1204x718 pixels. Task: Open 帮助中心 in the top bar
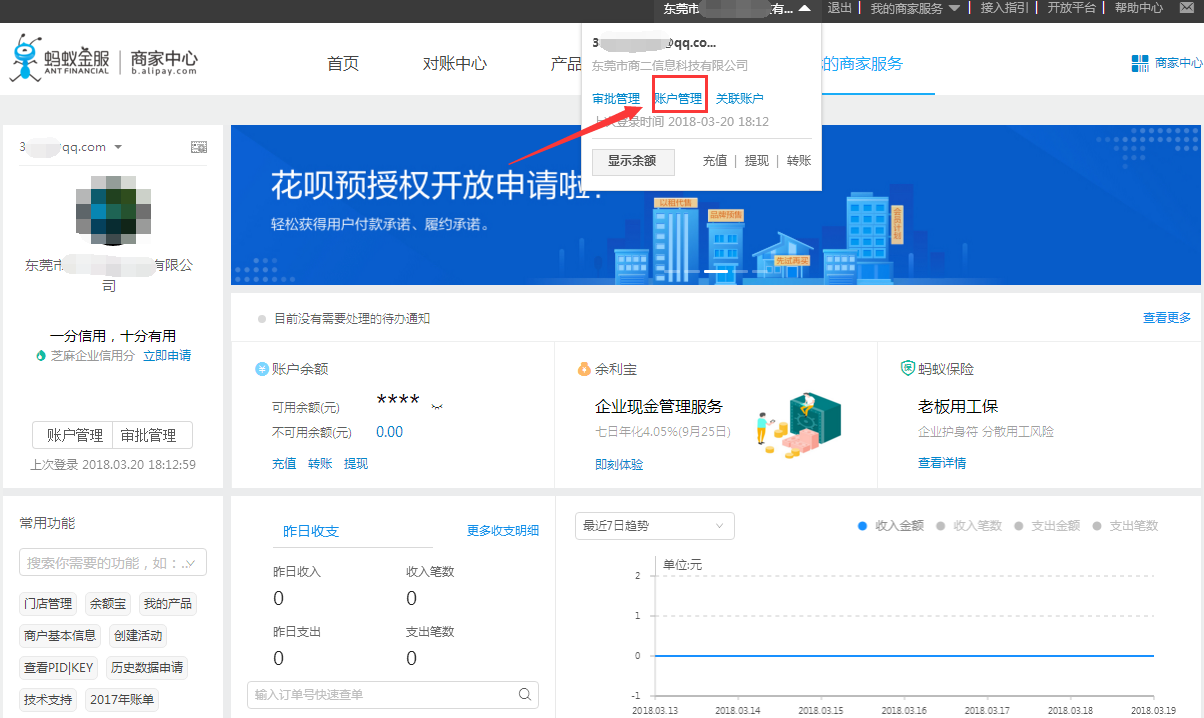point(1139,8)
